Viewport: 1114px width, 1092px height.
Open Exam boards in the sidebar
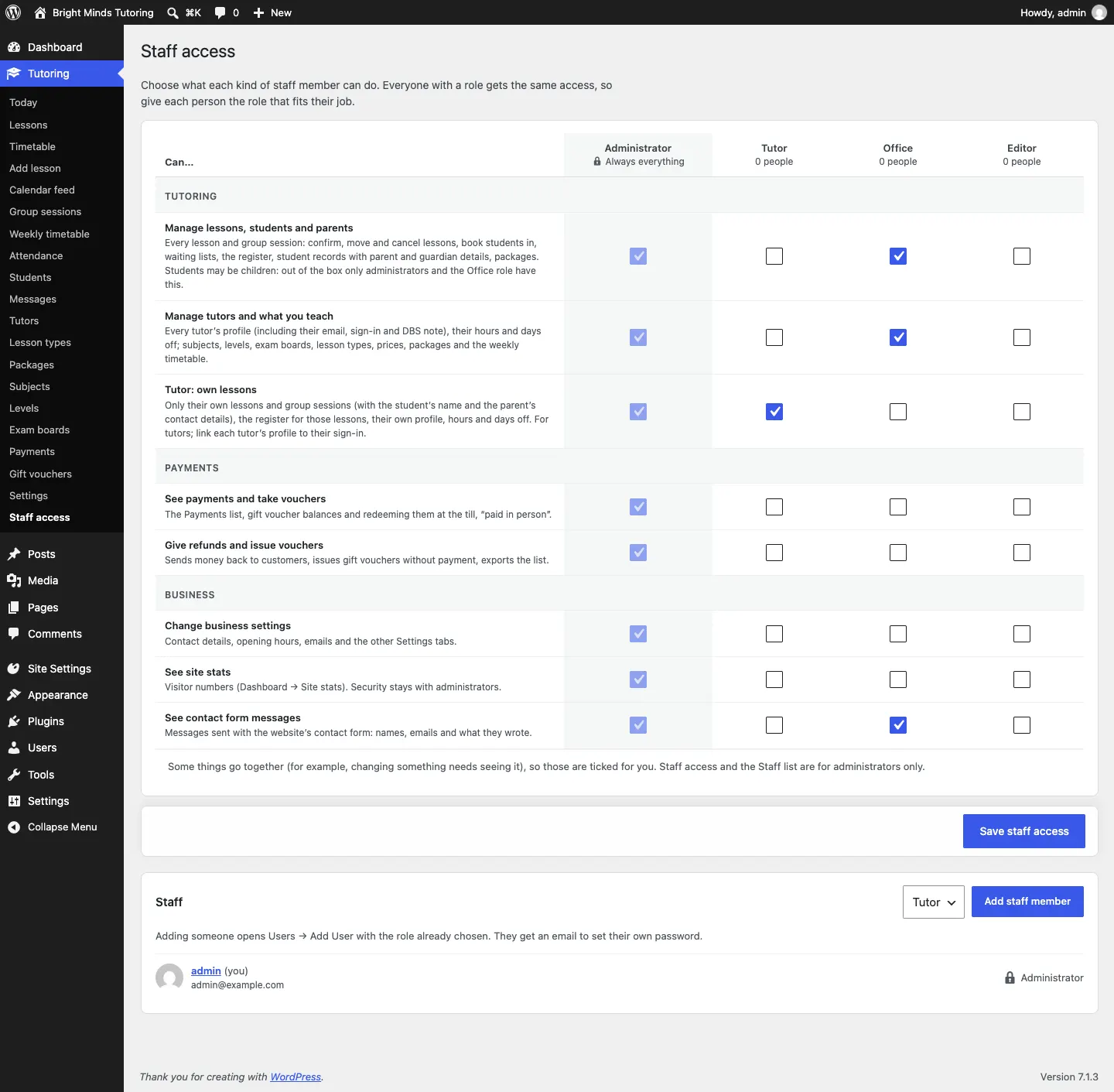click(39, 430)
